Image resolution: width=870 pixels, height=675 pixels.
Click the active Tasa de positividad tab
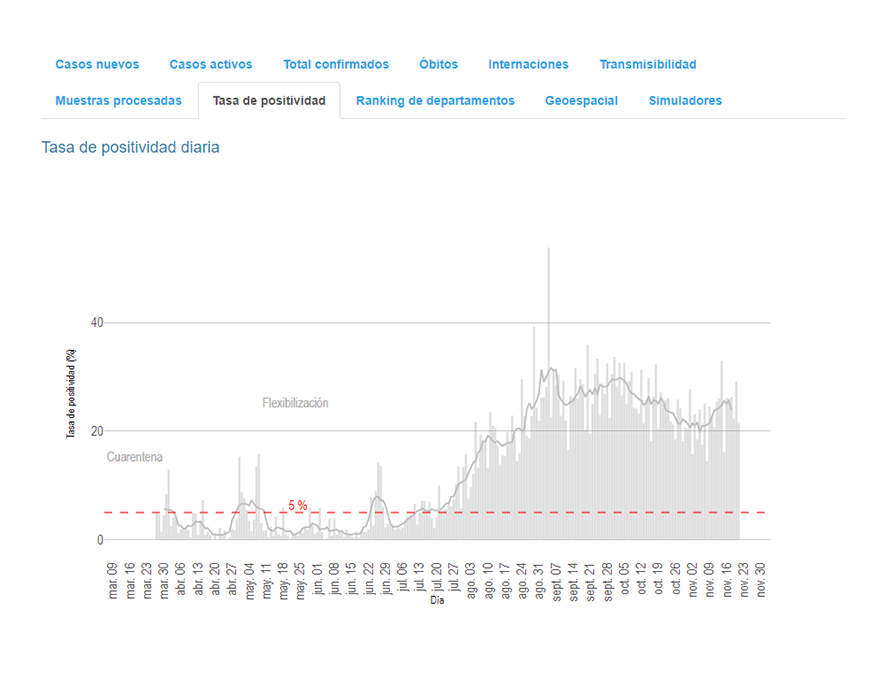click(269, 101)
